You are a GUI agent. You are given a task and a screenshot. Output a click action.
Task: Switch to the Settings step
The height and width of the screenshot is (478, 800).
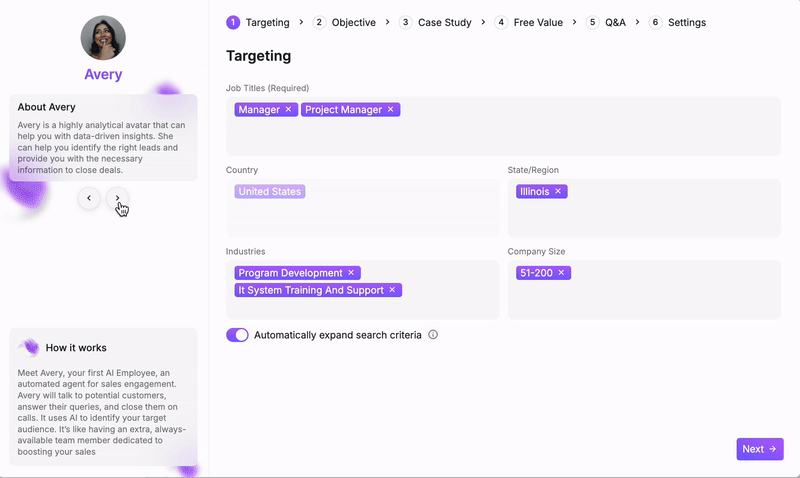(x=678, y=22)
